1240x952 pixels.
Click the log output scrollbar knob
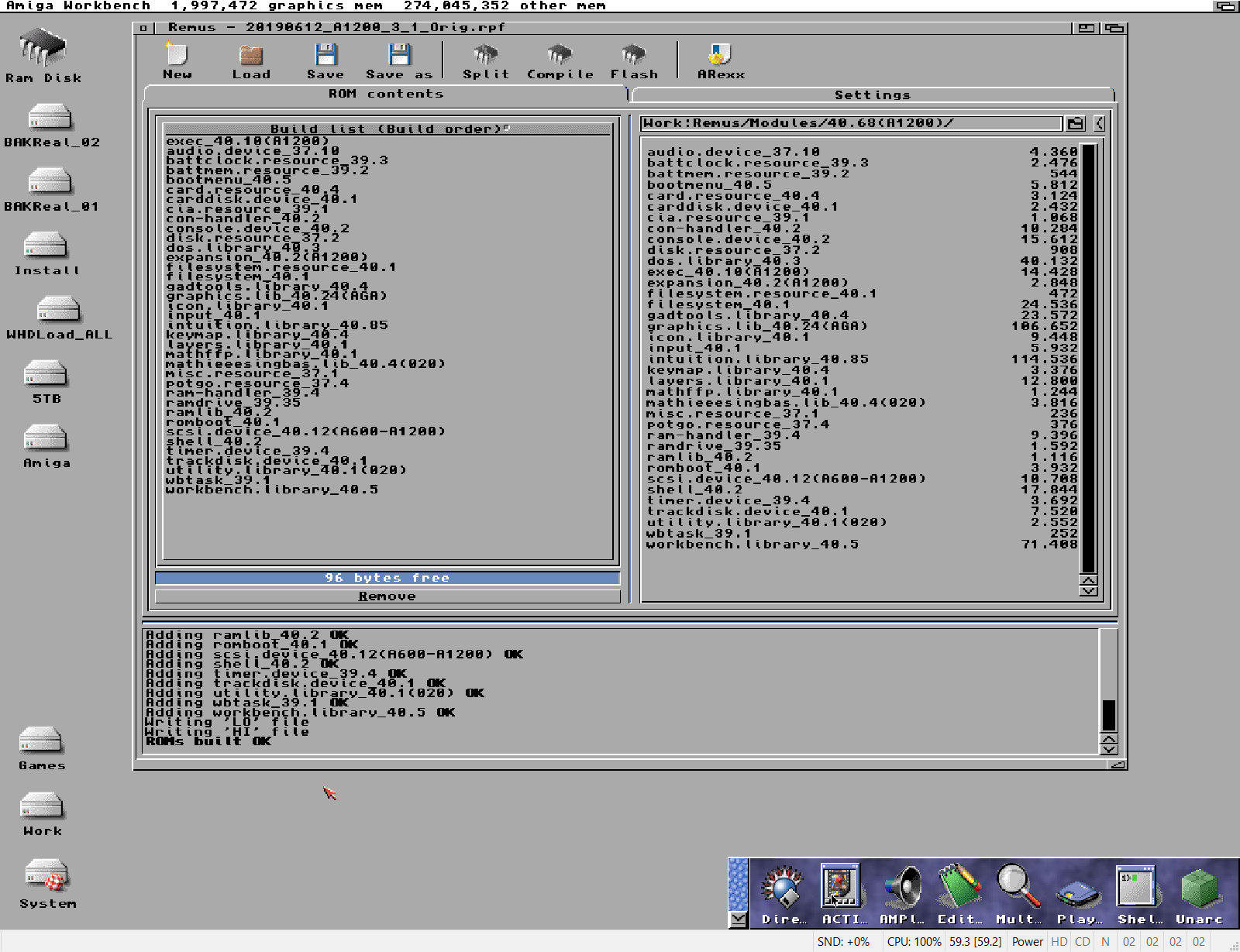[x=1109, y=716]
